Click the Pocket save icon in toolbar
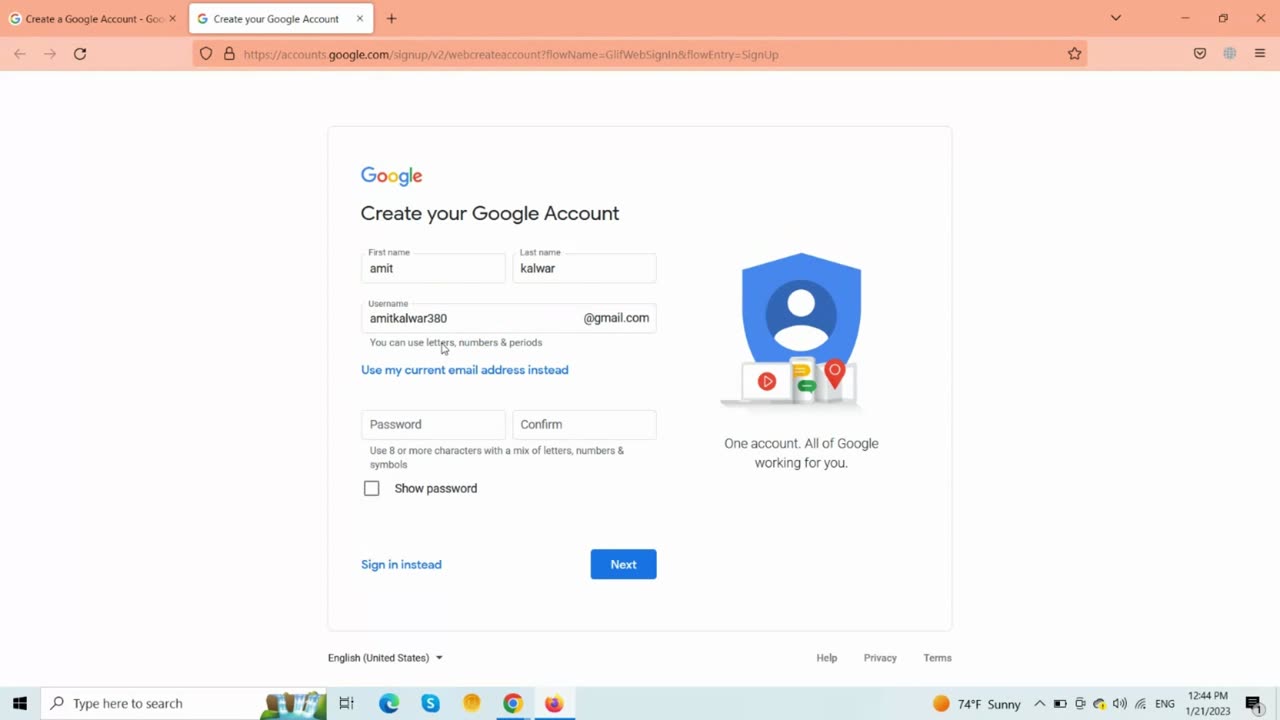 tap(1200, 54)
